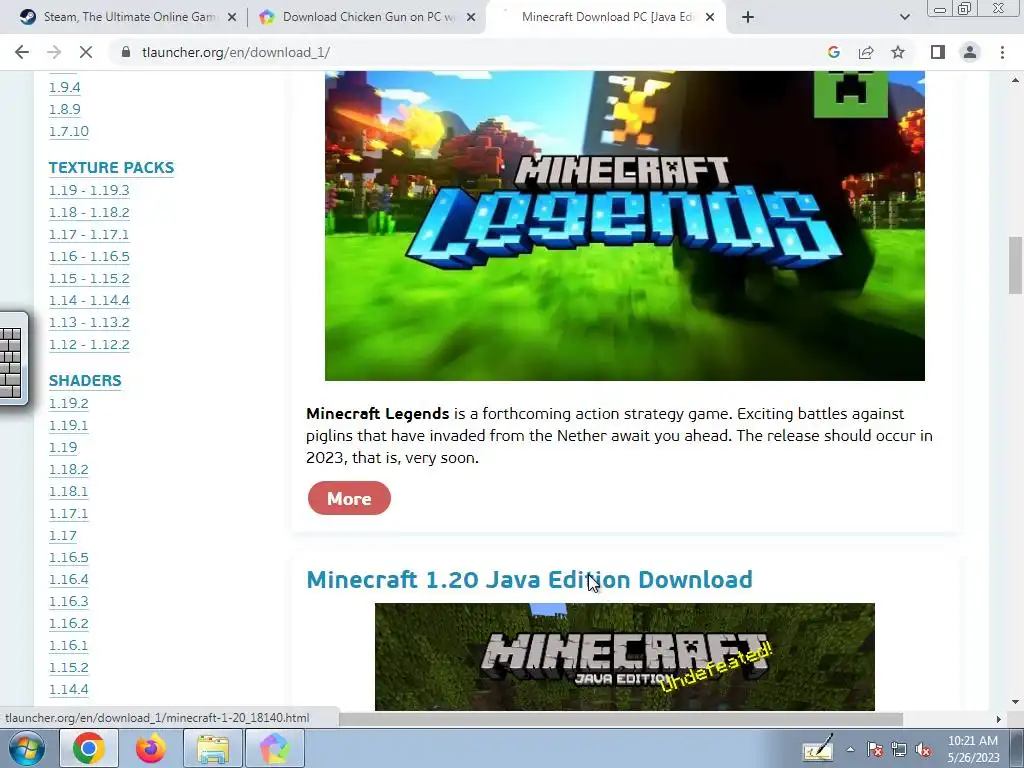
Task: Click the red More button
Action: (x=349, y=498)
